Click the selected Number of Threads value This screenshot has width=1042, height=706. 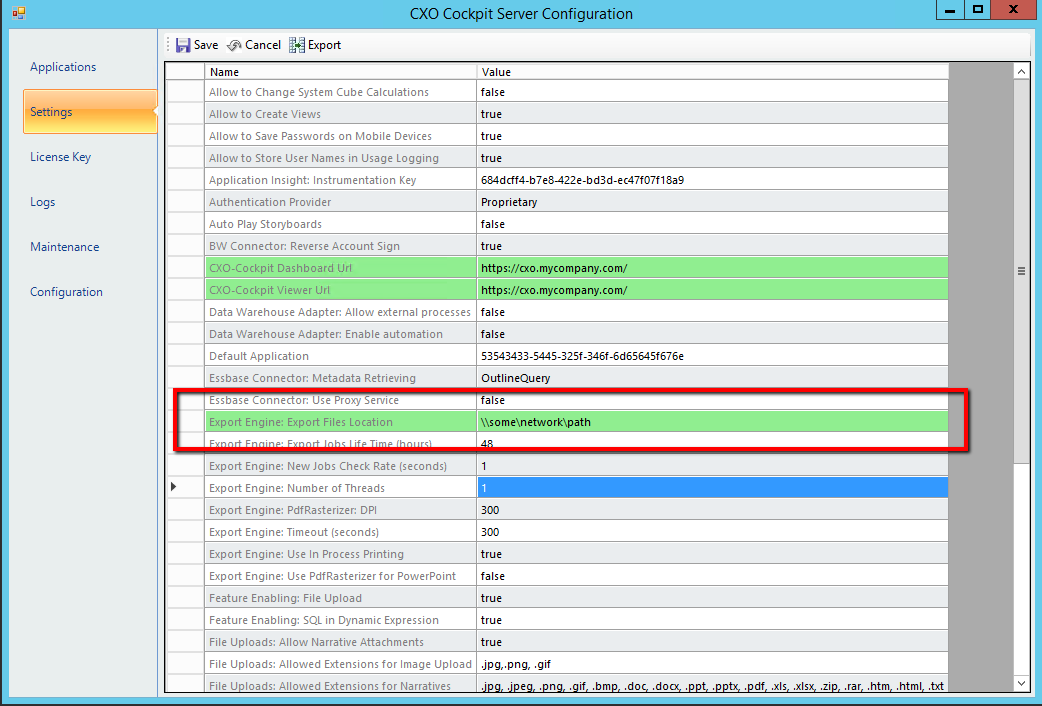click(712, 488)
